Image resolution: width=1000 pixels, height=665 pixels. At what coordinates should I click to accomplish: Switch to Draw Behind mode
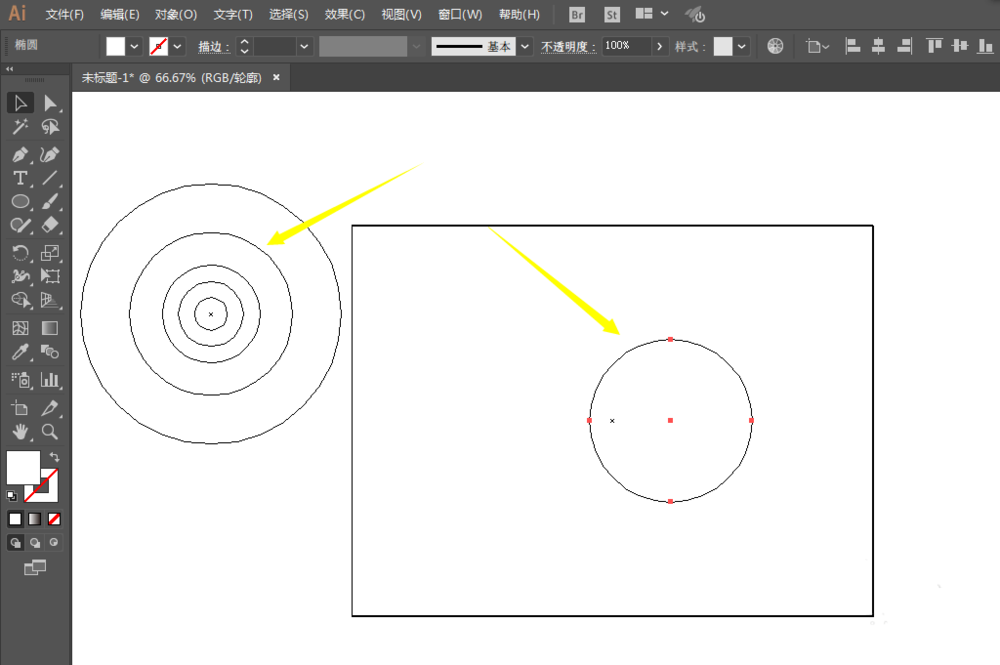pyautogui.click(x=35, y=542)
